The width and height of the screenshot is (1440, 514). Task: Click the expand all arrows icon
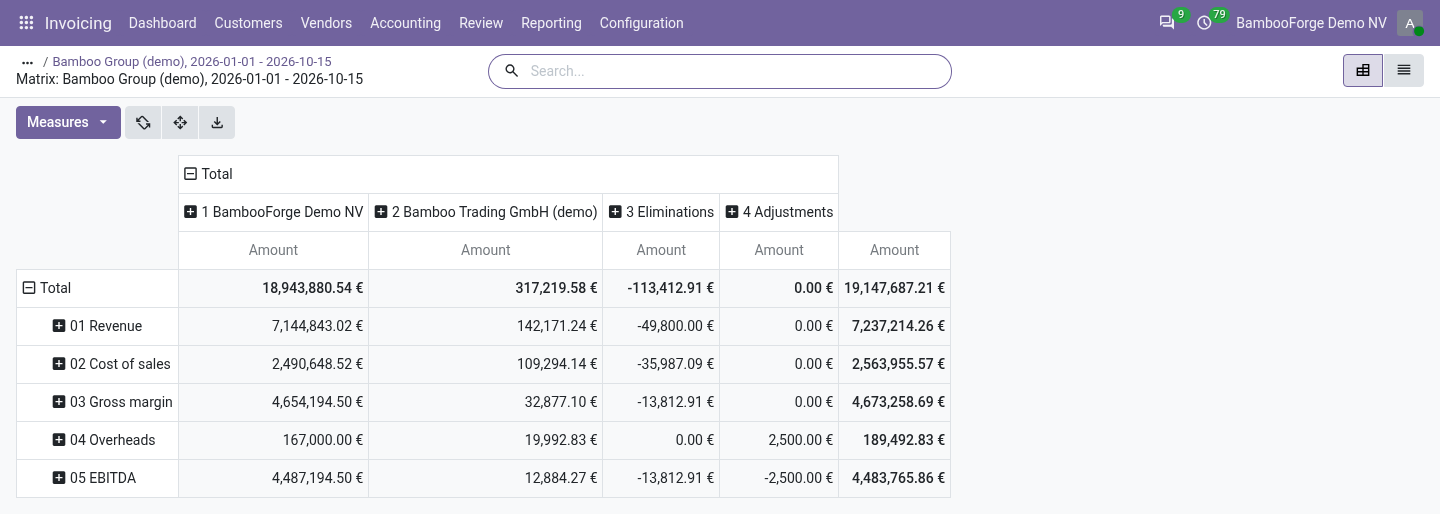pyautogui.click(x=180, y=122)
